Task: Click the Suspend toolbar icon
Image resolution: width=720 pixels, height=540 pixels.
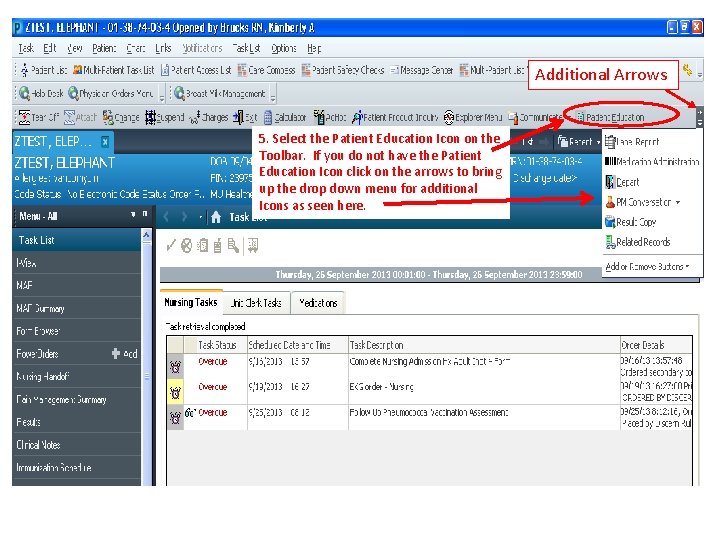Action: point(164,118)
